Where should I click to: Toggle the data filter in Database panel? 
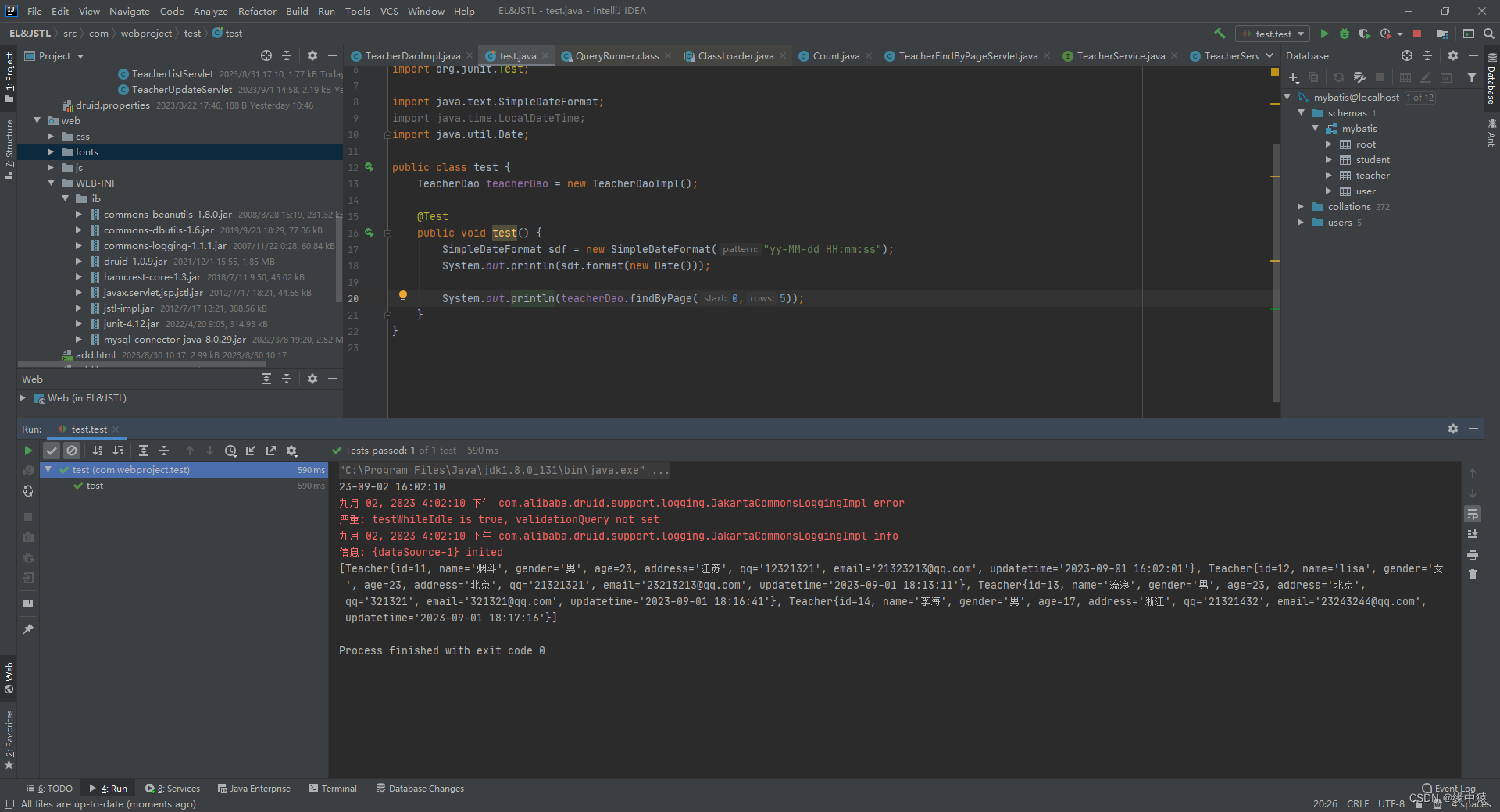[1473, 77]
